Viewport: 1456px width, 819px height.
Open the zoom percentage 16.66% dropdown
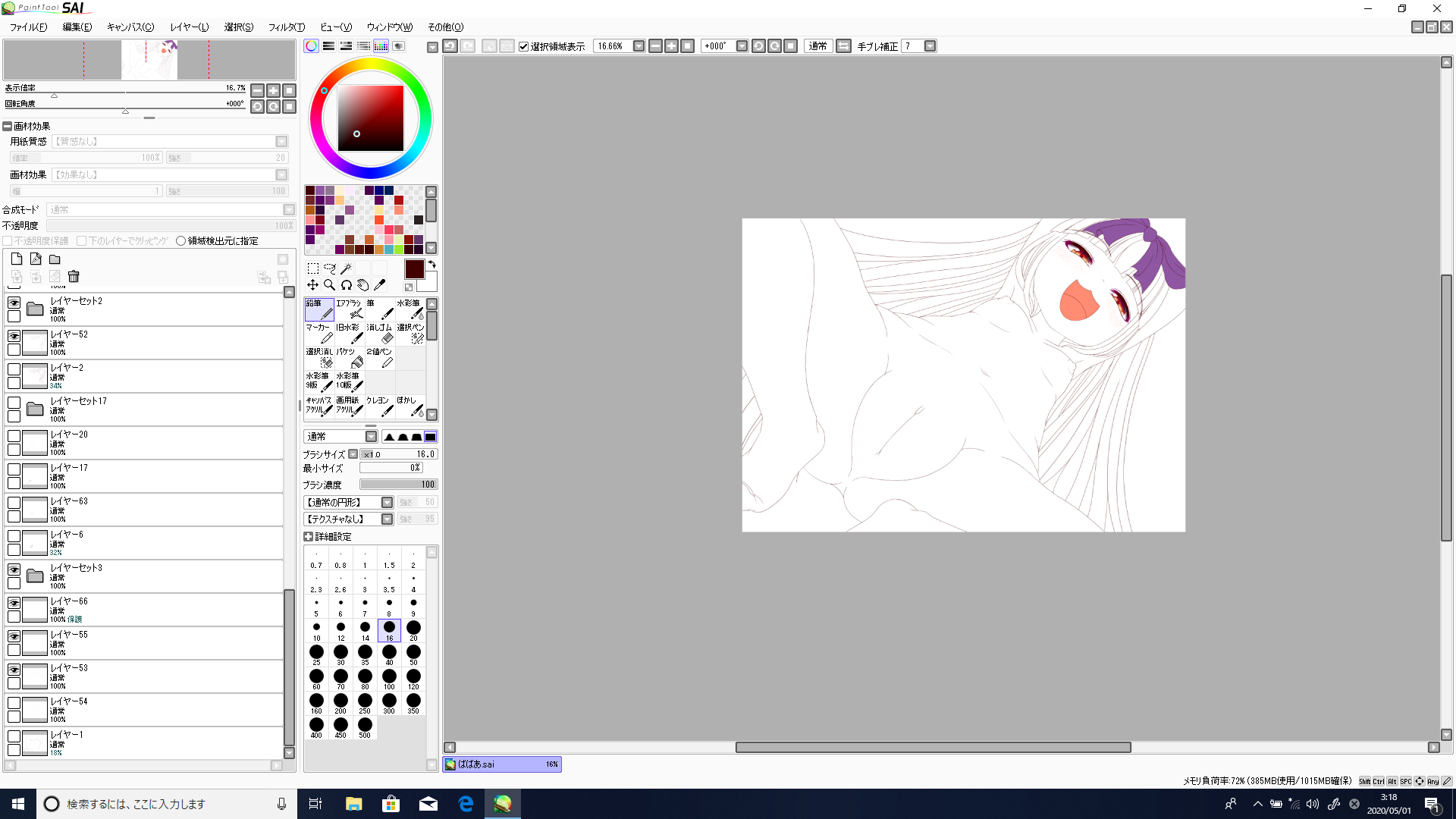coord(639,46)
